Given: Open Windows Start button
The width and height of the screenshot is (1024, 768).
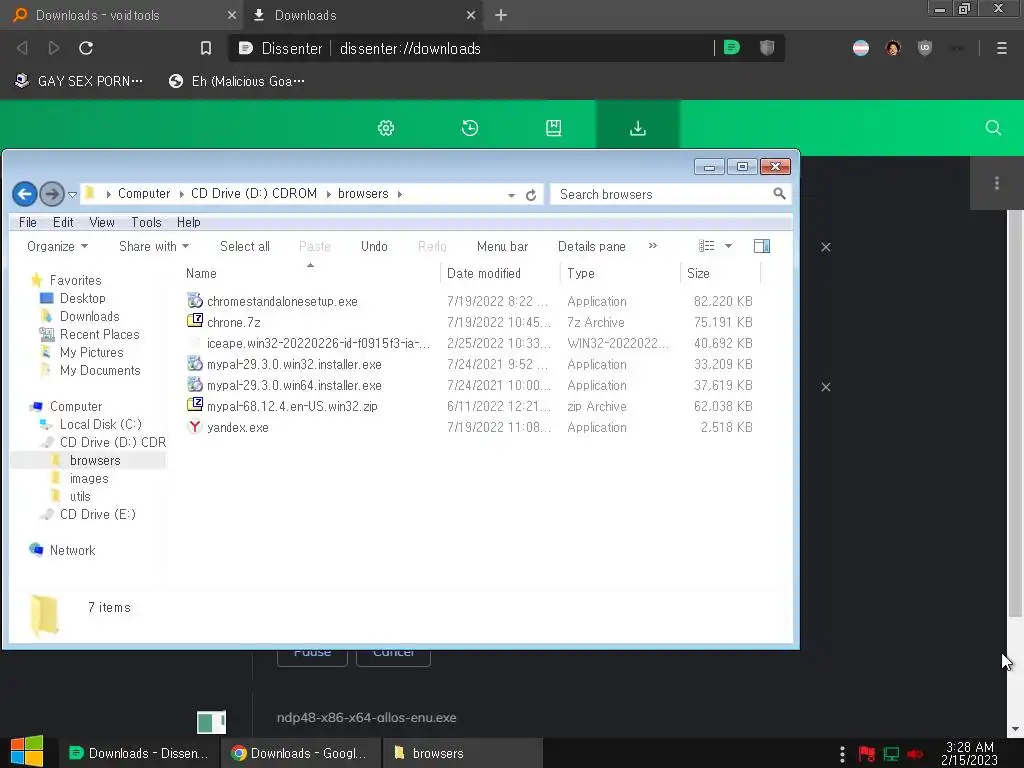Looking at the screenshot, I should (27, 752).
